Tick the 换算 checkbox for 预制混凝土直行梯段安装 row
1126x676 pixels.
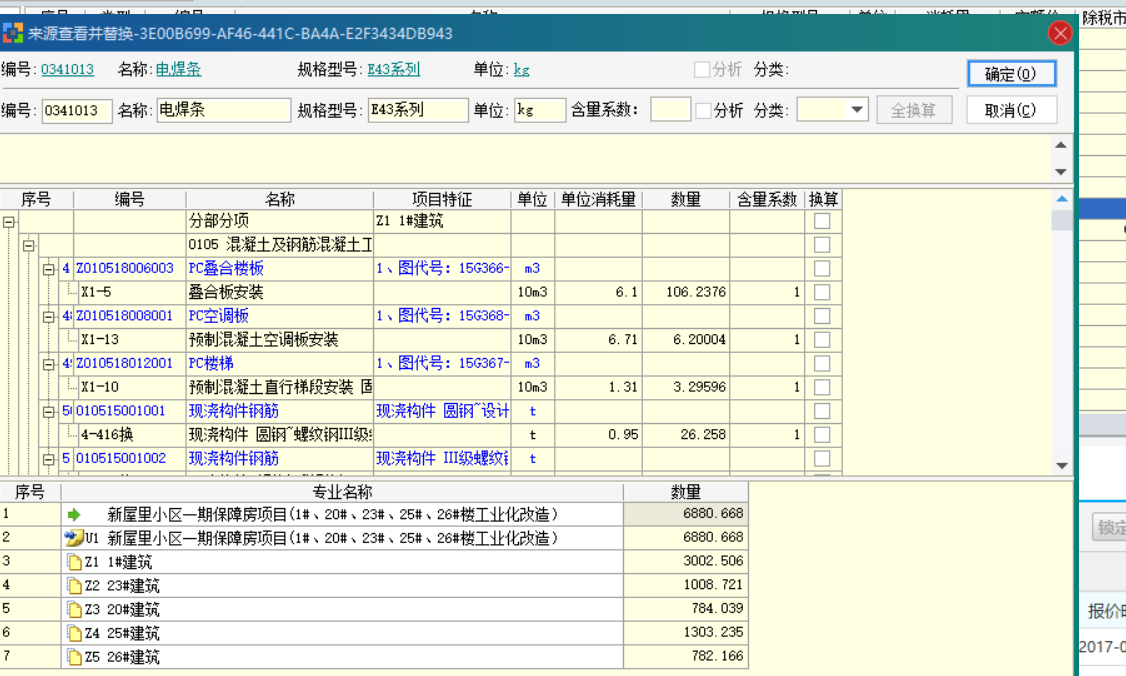point(822,387)
